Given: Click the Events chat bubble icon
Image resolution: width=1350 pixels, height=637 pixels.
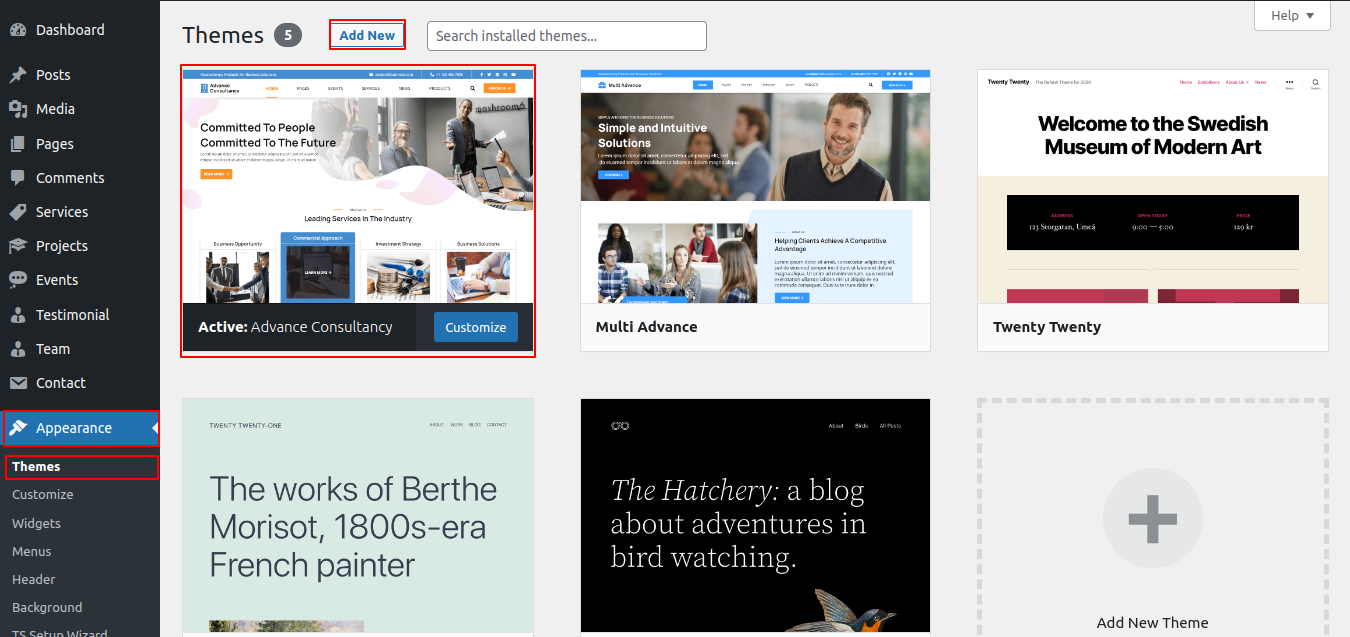Looking at the screenshot, I should coord(18,280).
